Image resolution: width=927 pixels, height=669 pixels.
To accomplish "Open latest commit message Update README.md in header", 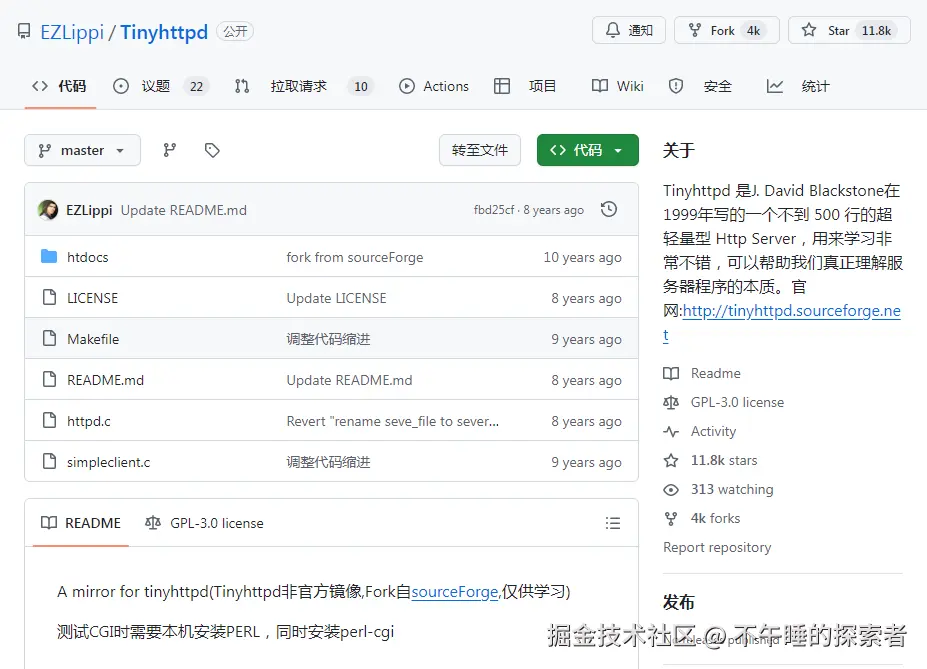I will (184, 210).
